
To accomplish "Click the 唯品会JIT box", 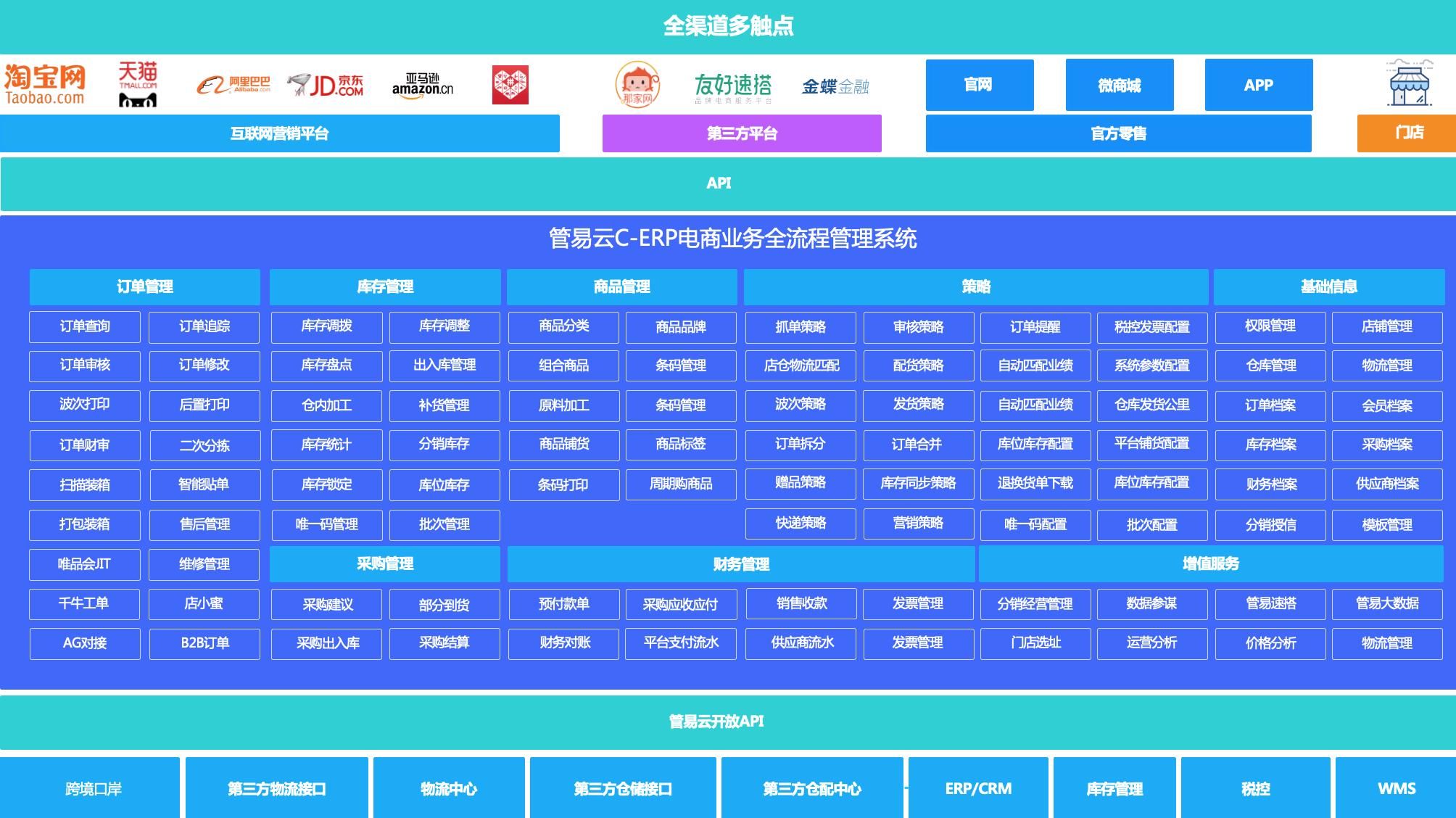I will pyautogui.click(x=85, y=564).
